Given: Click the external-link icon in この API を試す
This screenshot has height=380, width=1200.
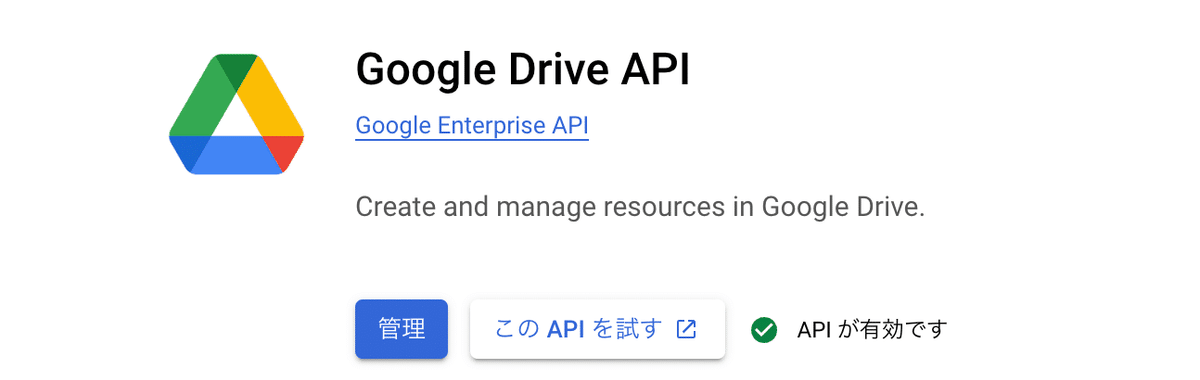Looking at the screenshot, I should pyautogui.click(x=686, y=329).
